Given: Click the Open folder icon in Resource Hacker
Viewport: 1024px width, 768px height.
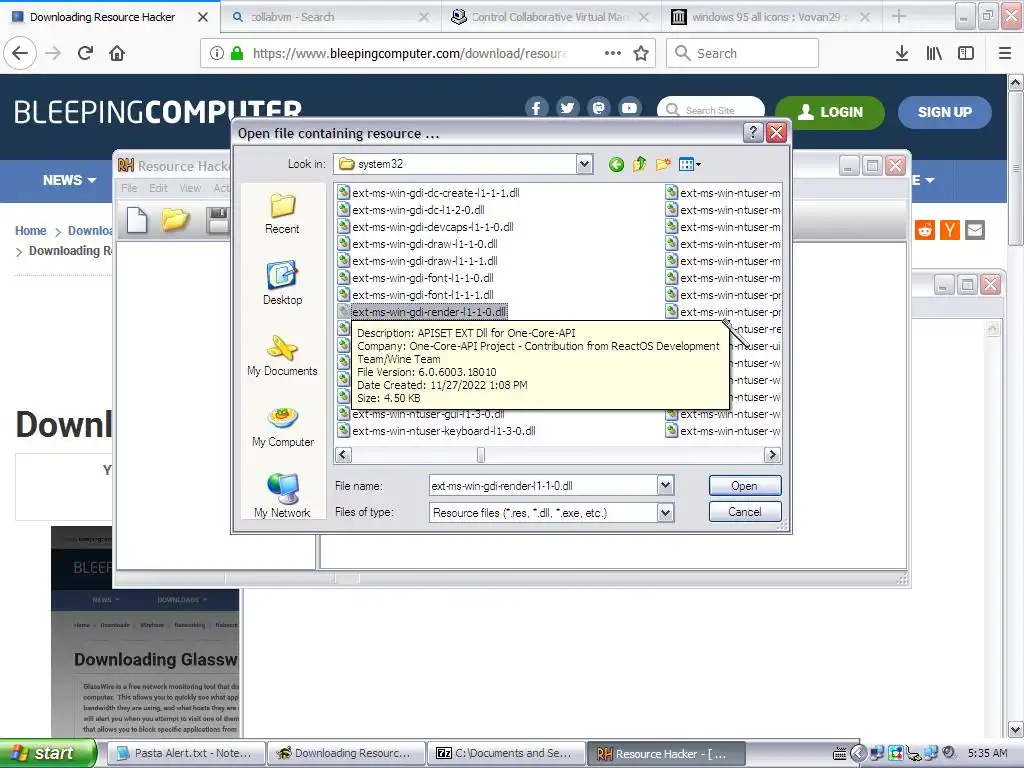Looking at the screenshot, I should click(176, 220).
